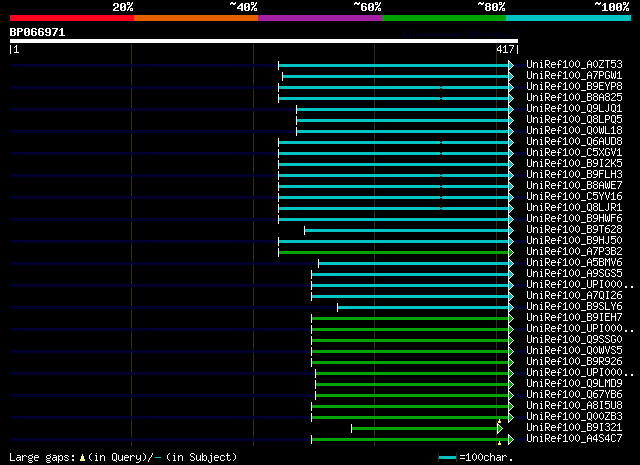The height and width of the screenshot is (465, 640).
Task: Open hit UniRef100_B9EYP8
Action: coord(574,87)
